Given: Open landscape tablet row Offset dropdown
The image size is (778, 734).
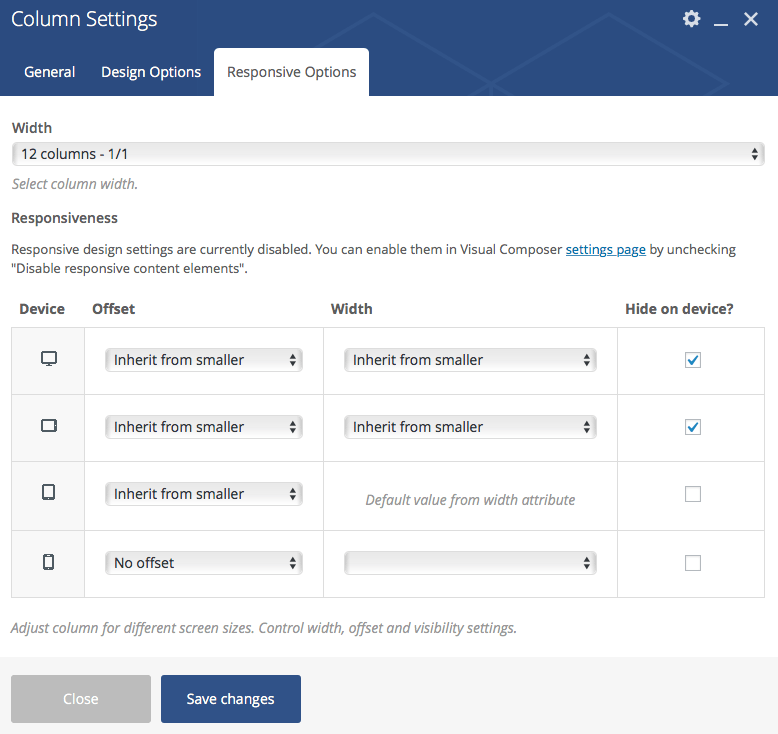Looking at the screenshot, I should (203, 427).
